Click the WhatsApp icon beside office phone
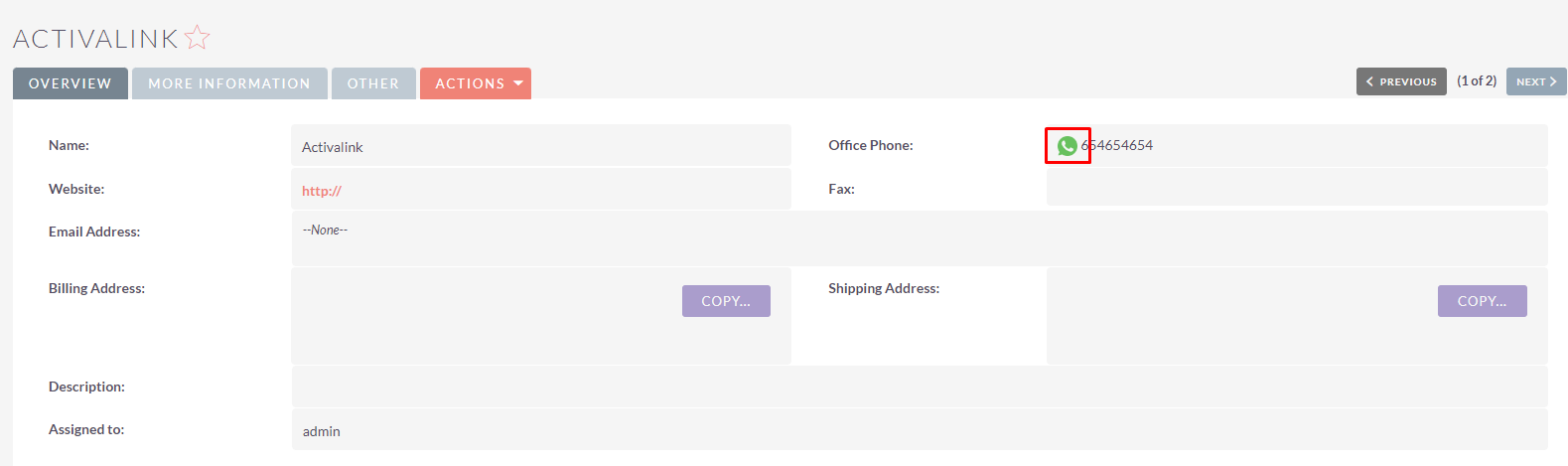 pos(1068,146)
